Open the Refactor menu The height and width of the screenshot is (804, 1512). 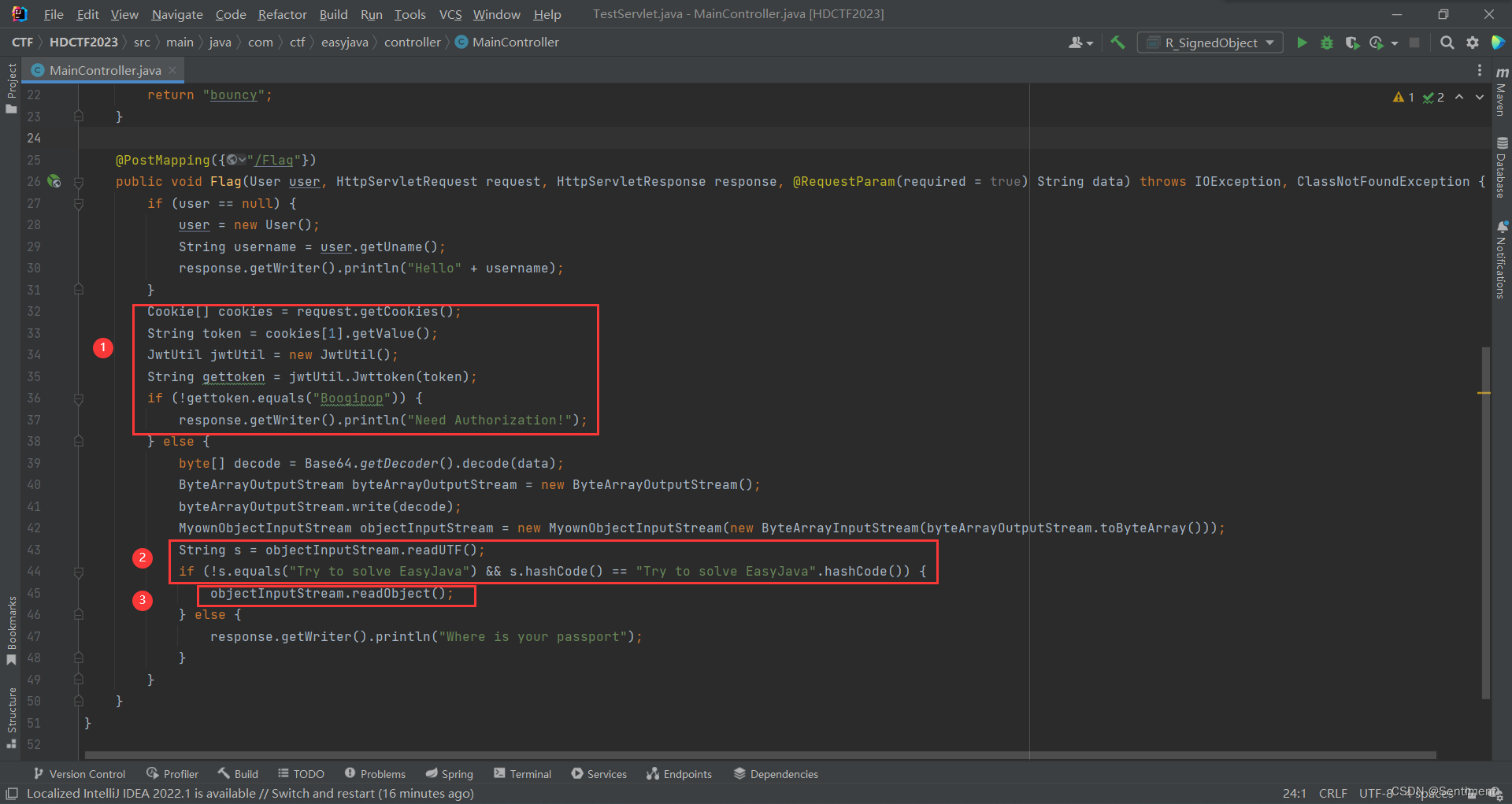[x=282, y=14]
